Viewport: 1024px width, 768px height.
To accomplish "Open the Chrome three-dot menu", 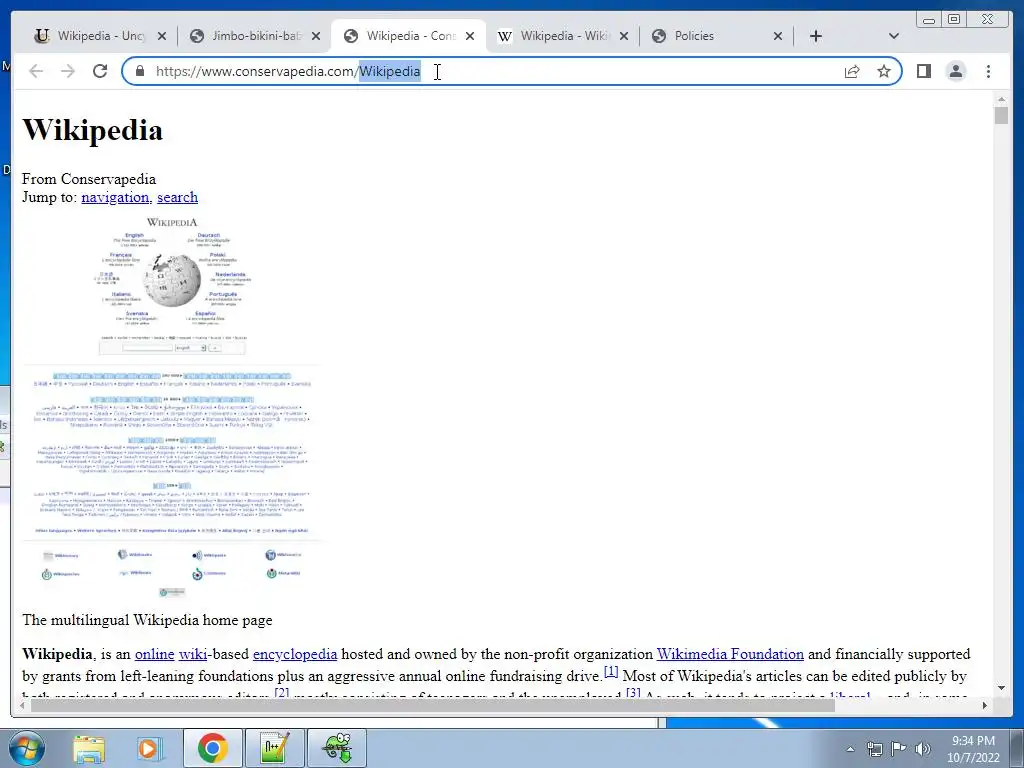I will [x=988, y=71].
